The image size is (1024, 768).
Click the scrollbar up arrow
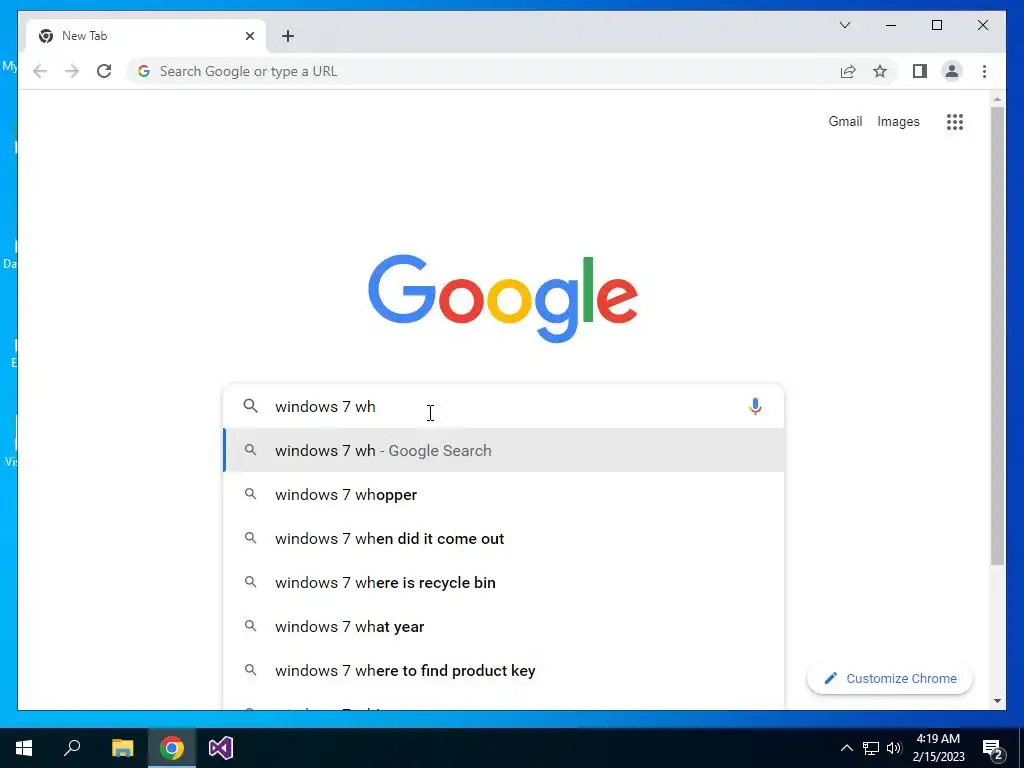997,99
